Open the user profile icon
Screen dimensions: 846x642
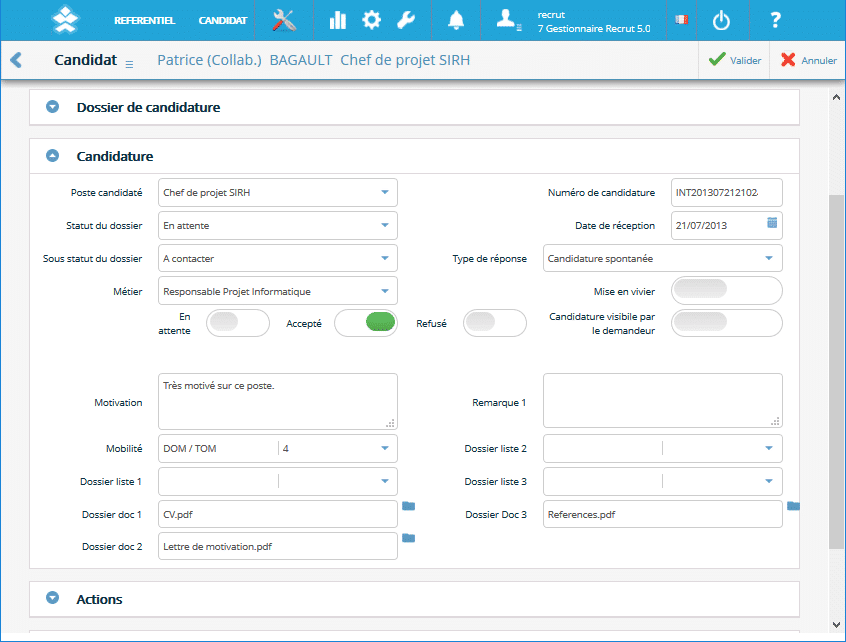[x=507, y=20]
